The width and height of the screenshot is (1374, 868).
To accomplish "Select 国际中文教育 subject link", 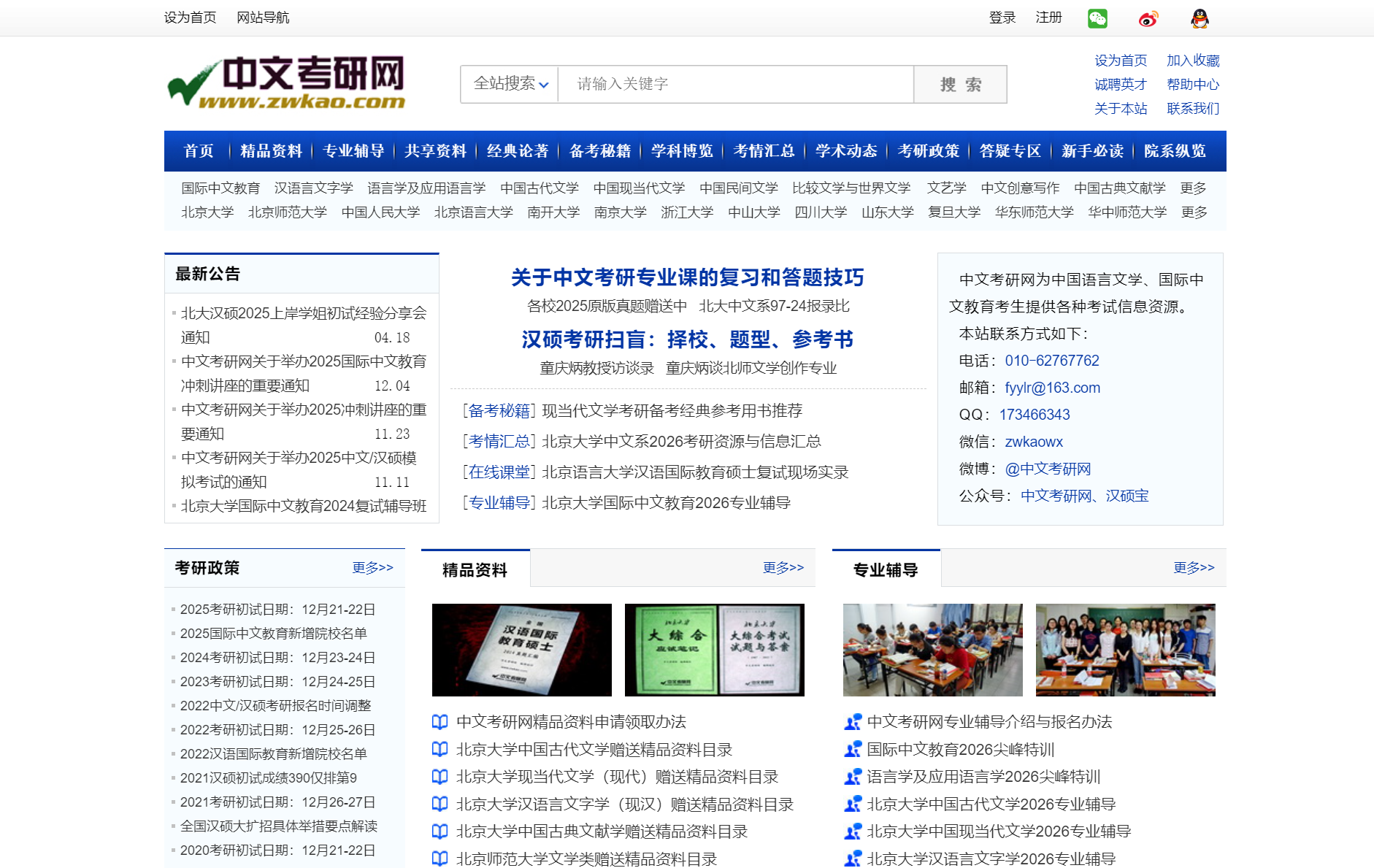I will click(x=220, y=188).
